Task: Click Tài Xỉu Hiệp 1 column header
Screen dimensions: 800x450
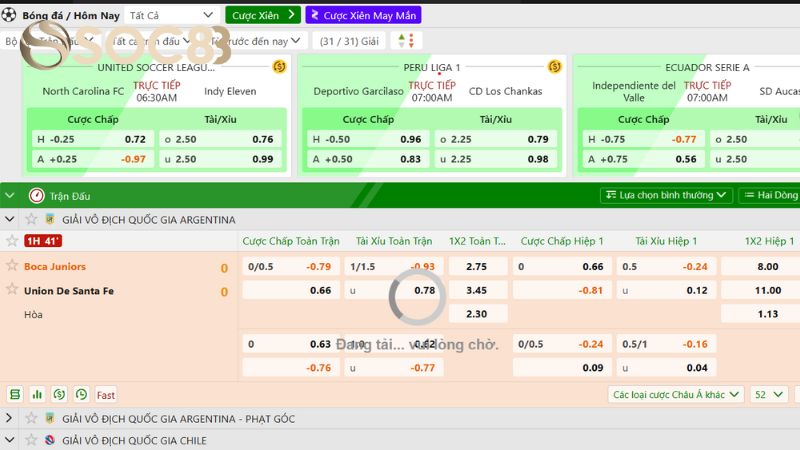Action: (666, 241)
